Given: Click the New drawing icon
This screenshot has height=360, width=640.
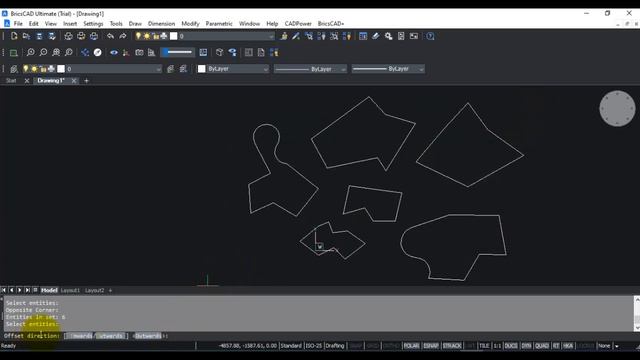Looking at the screenshot, I should 14,36.
